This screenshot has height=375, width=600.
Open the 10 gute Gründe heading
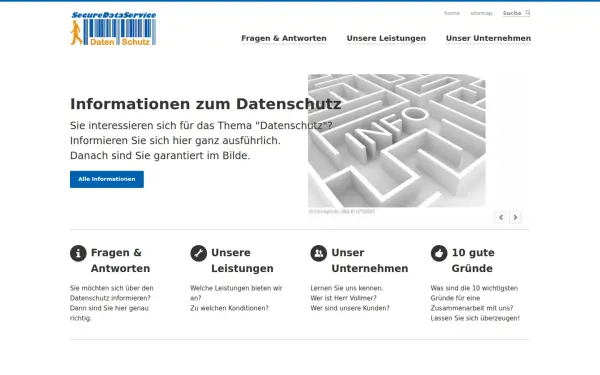(x=473, y=261)
